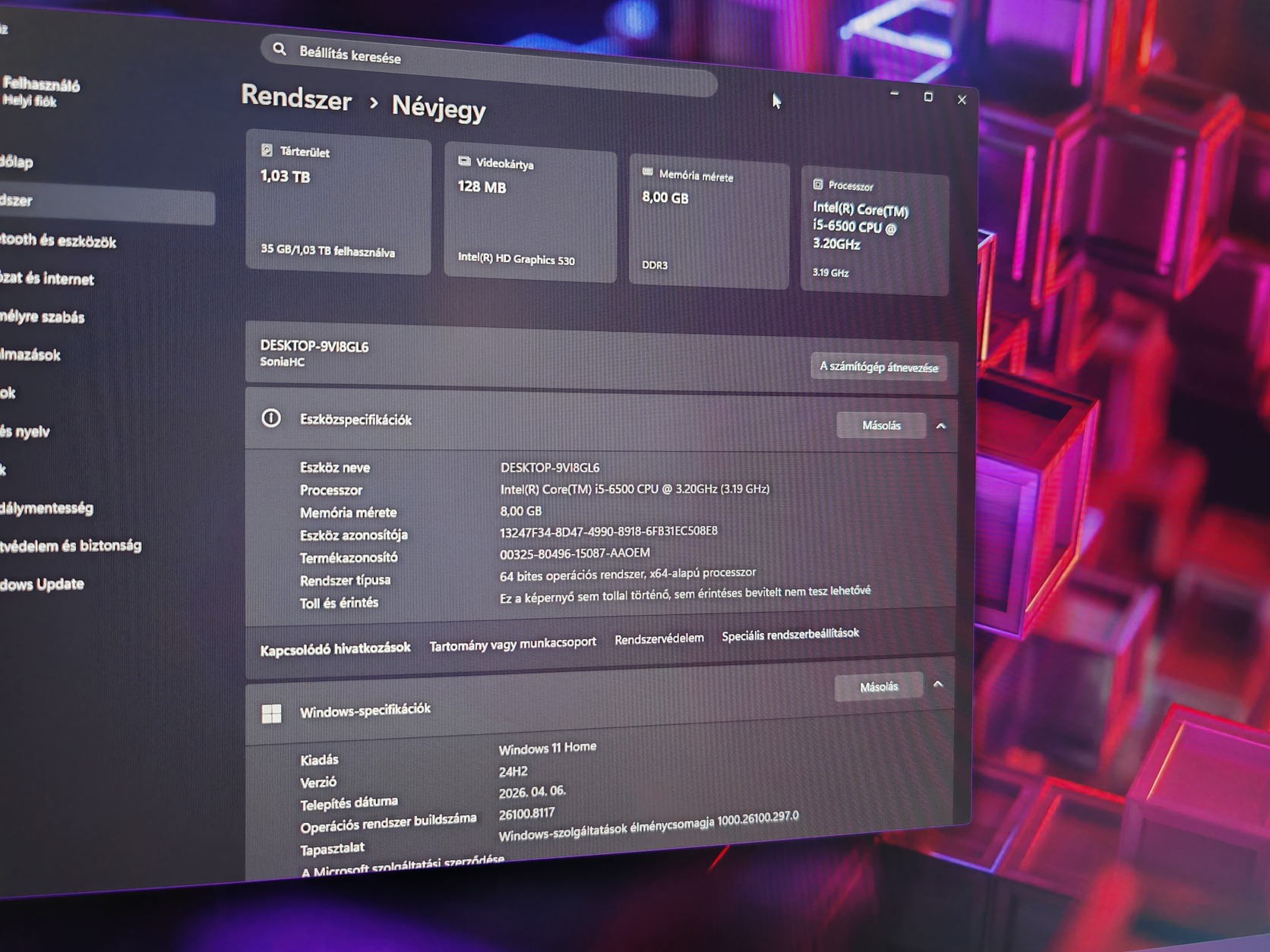
Task: Click the search magnifier icon
Action: click(x=280, y=49)
